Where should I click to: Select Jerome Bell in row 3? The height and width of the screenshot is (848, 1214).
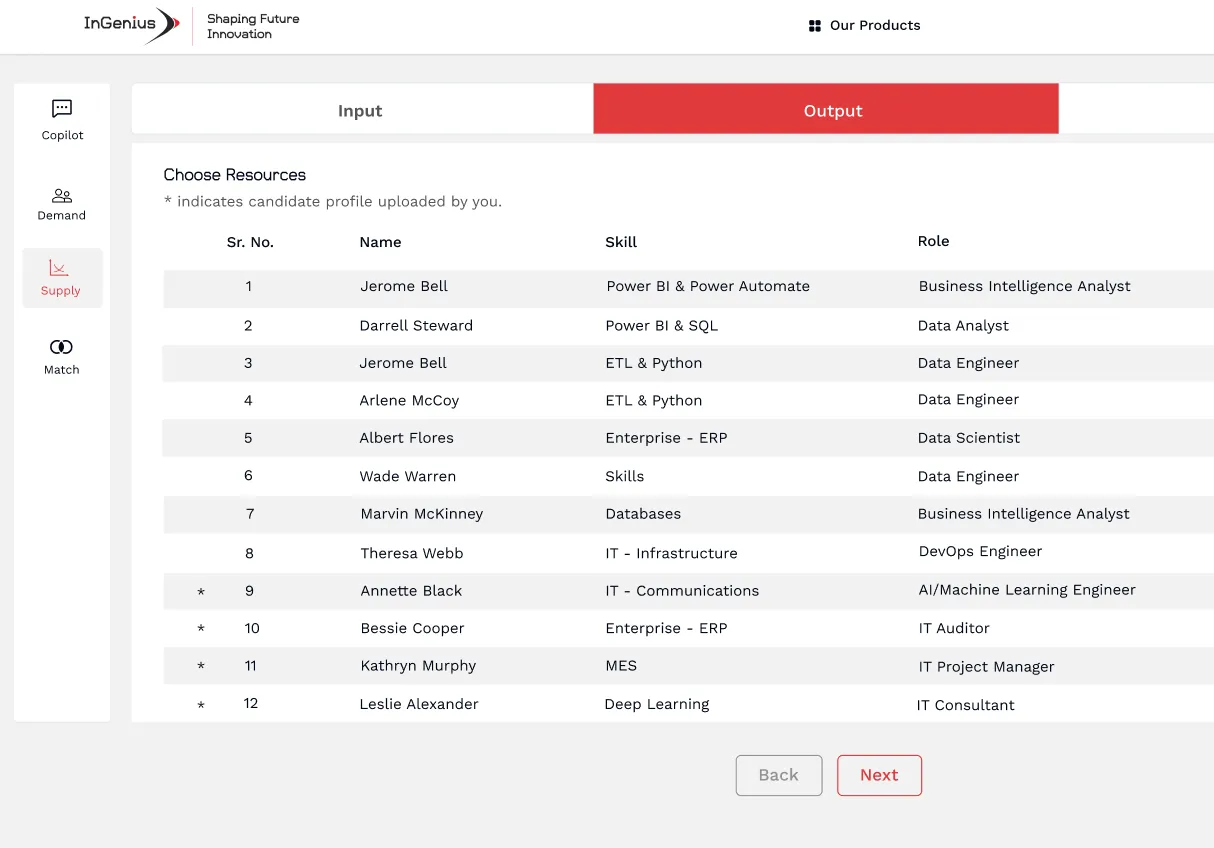[x=403, y=363]
